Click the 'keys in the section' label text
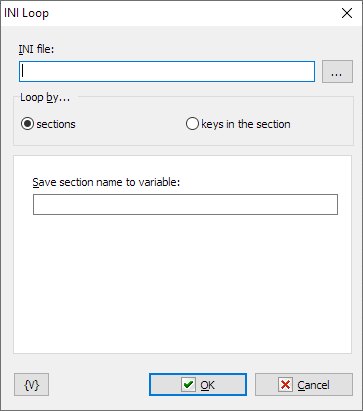363x411 pixels. (x=246, y=124)
